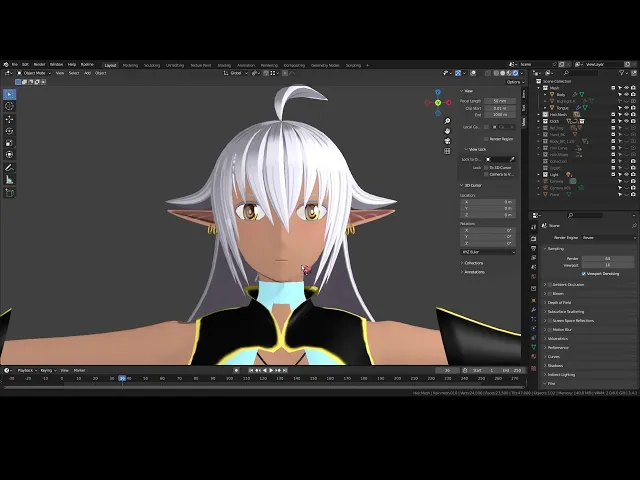This screenshot has width=640, height=480.
Task: Click the Options button in viewport header
Action: point(515,82)
